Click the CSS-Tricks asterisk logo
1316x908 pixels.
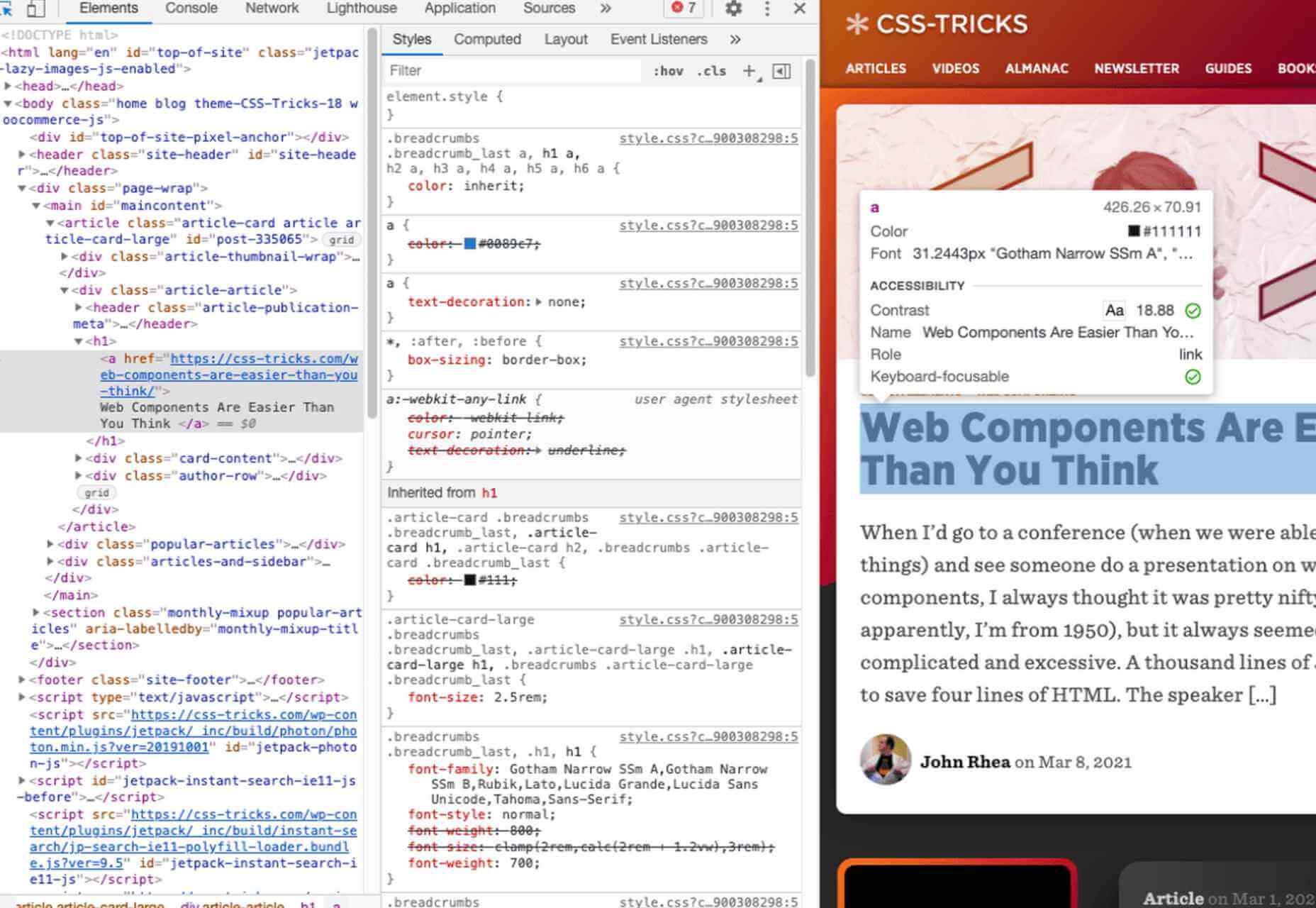pos(857,25)
